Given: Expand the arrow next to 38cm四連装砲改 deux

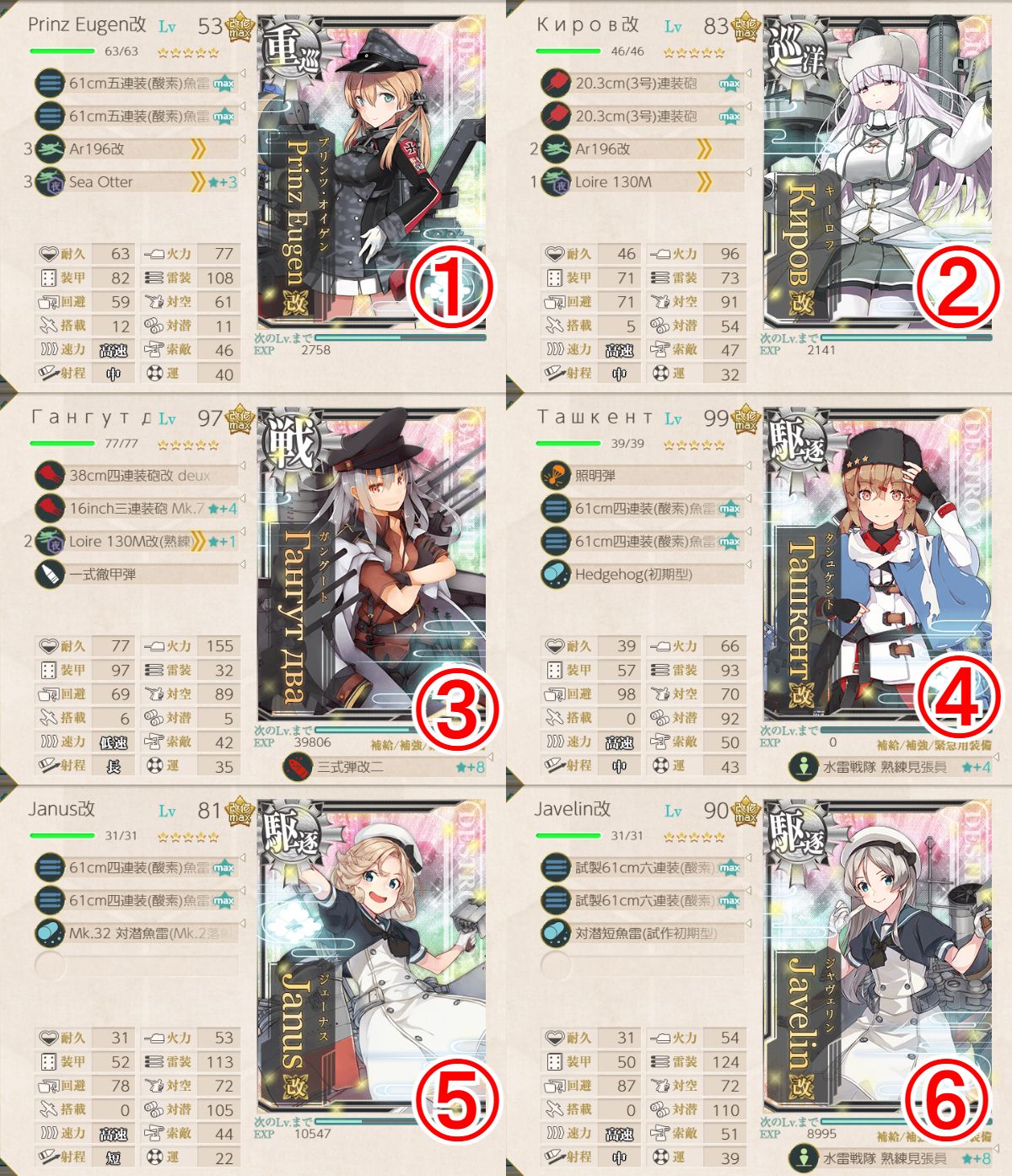Looking at the screenshot, I should (243, 466).
